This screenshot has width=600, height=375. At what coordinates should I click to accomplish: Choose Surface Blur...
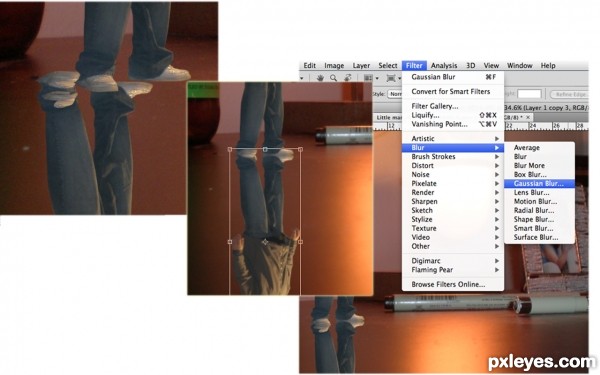540,237
